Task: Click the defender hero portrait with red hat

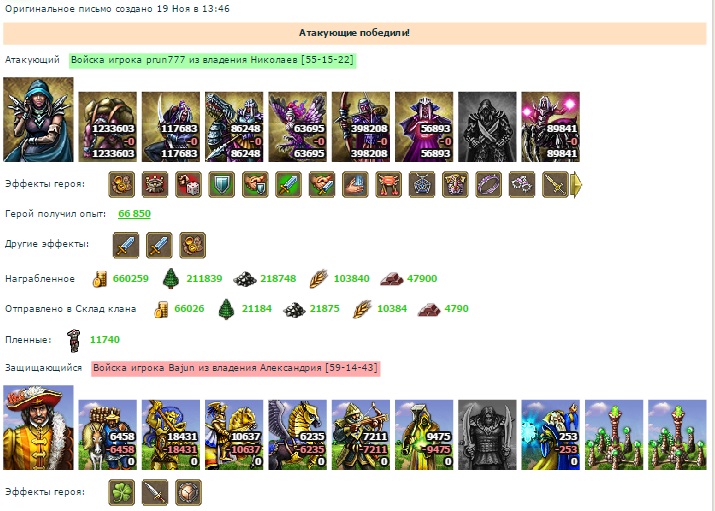Action: coord(38,428)
